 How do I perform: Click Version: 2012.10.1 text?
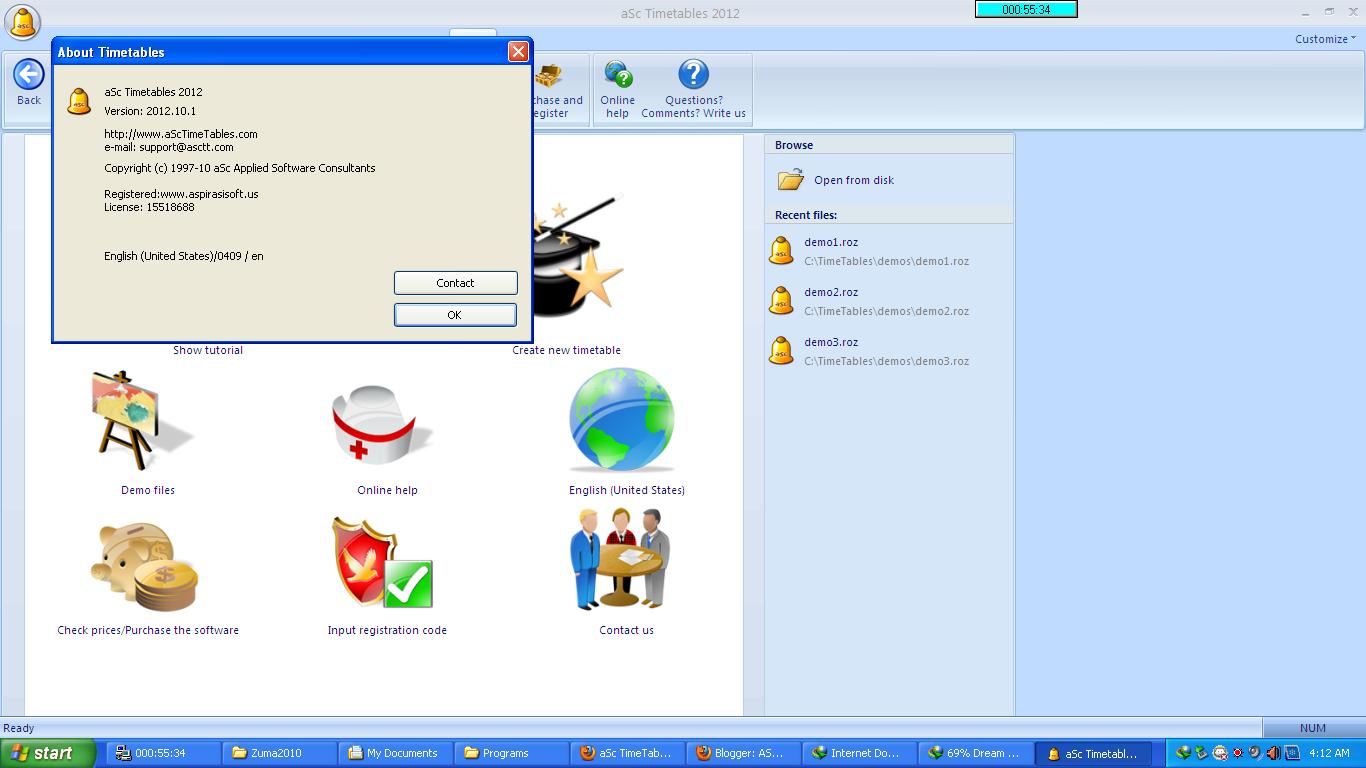150,111
